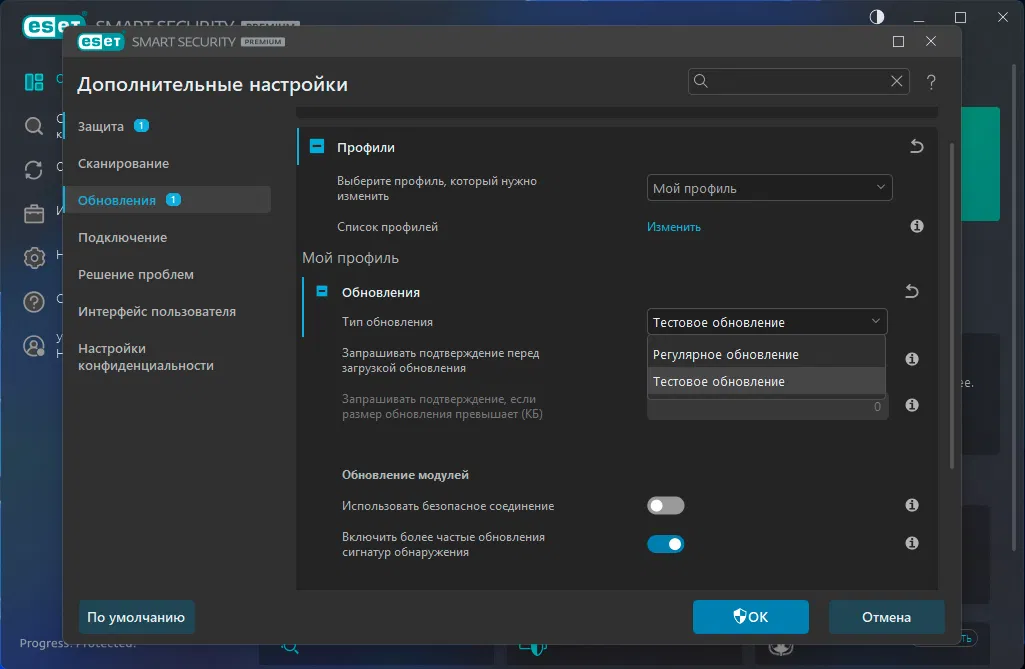Image resolution: width=1025 pixels, height=669 pixels.
Task: Show info for Список профилей
Action: click(x=916, y=226)
